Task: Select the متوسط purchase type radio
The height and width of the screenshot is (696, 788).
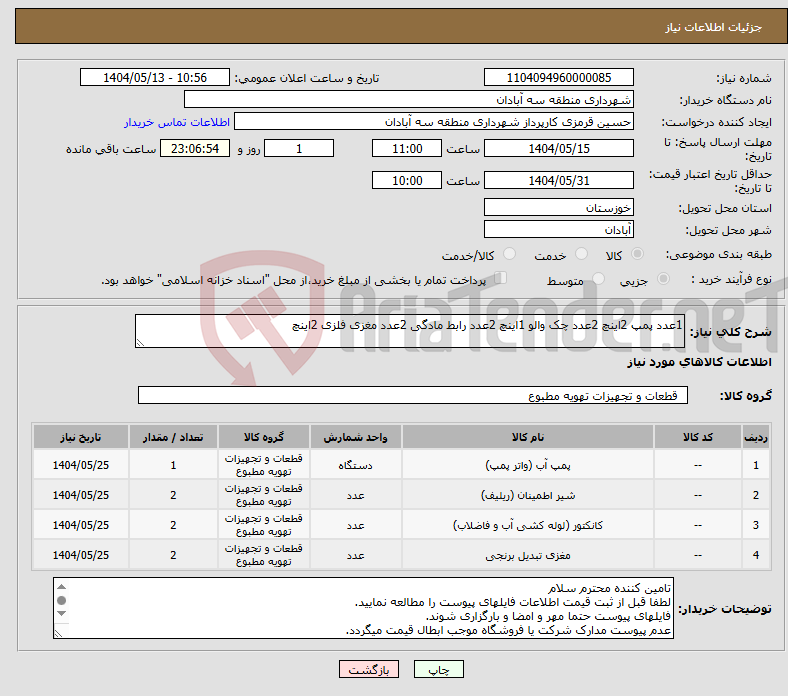Action: pos(598,278)
